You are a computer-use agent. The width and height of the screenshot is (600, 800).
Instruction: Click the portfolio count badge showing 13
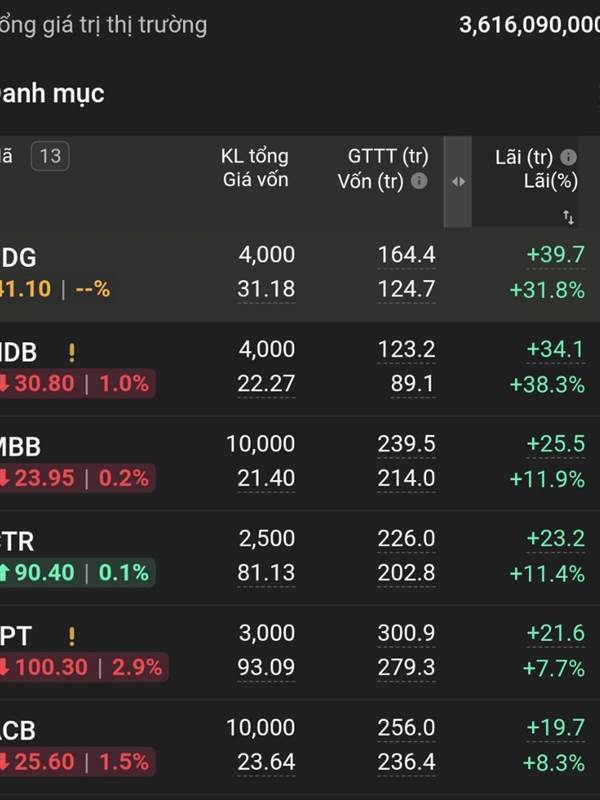pyautogui.click(x=50, y=156)
